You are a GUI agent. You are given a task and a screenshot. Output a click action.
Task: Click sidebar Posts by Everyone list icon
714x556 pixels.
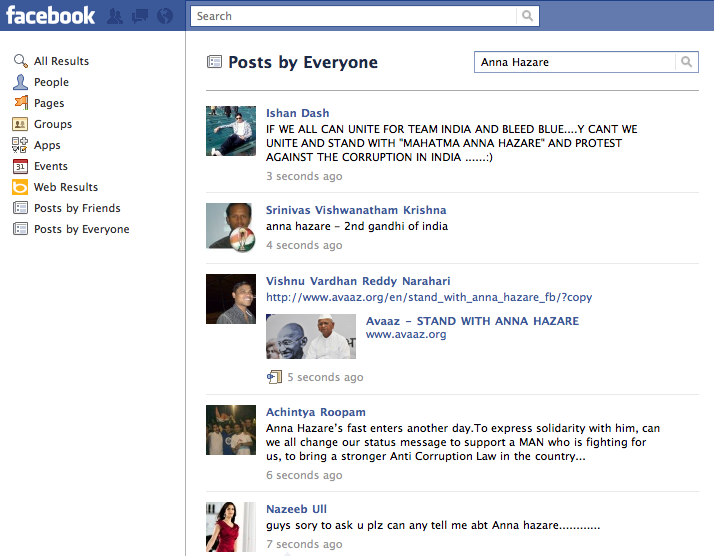20,229
